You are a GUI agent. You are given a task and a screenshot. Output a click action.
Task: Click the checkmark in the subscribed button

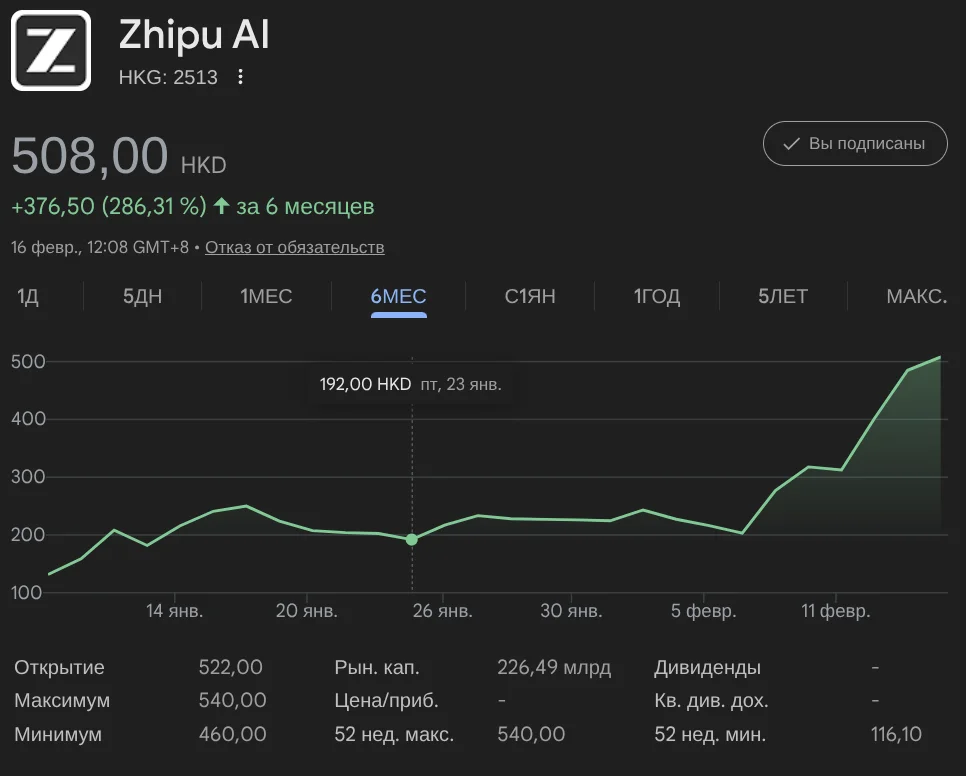pyautogui.click(x=791, y=144)
